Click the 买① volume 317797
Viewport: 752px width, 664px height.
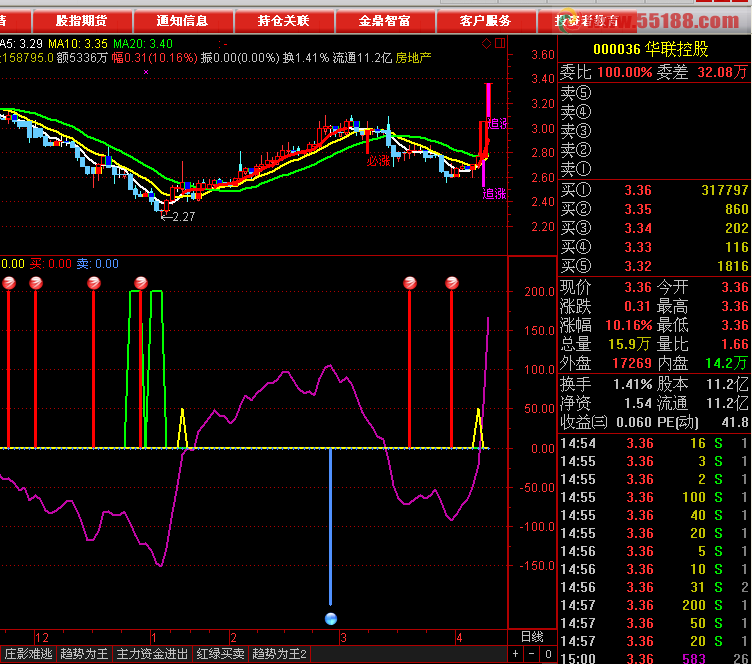(725, 190)
